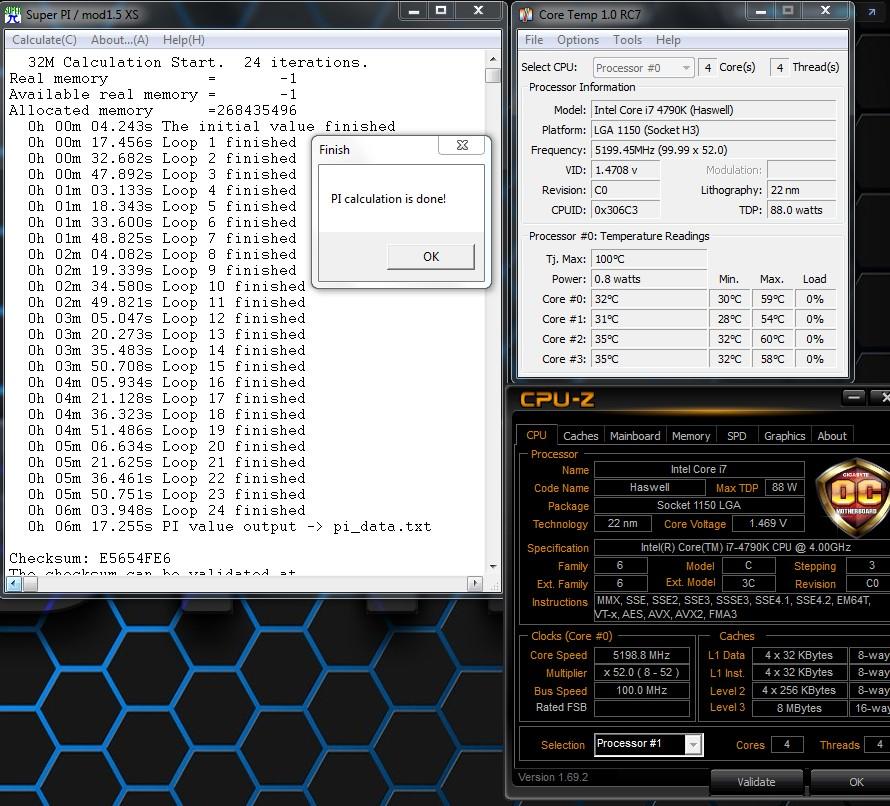This screenshot has height=806, width=890.
Task: Click the Version 1.69.2 label in CPU-Z
Action: [x=553, y=777]
